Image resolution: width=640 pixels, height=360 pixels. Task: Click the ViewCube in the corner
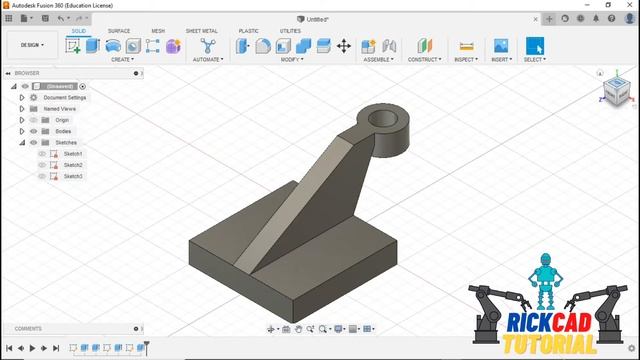[617, 92]
